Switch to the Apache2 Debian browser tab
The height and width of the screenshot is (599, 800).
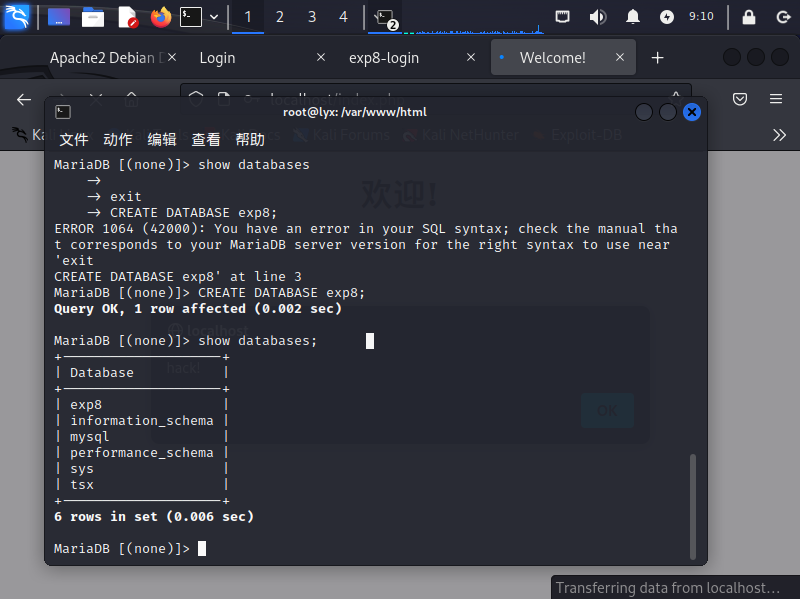click(105, 58)
